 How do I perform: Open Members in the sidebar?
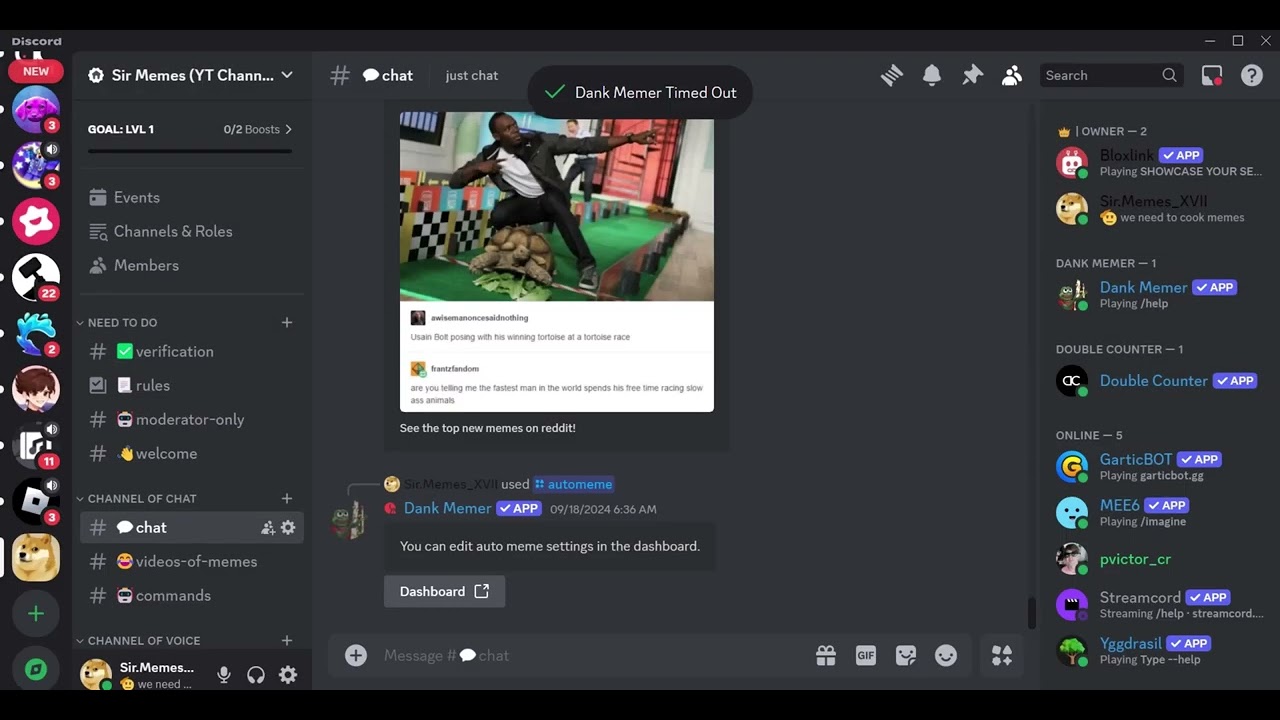click(x=192, y=265)
